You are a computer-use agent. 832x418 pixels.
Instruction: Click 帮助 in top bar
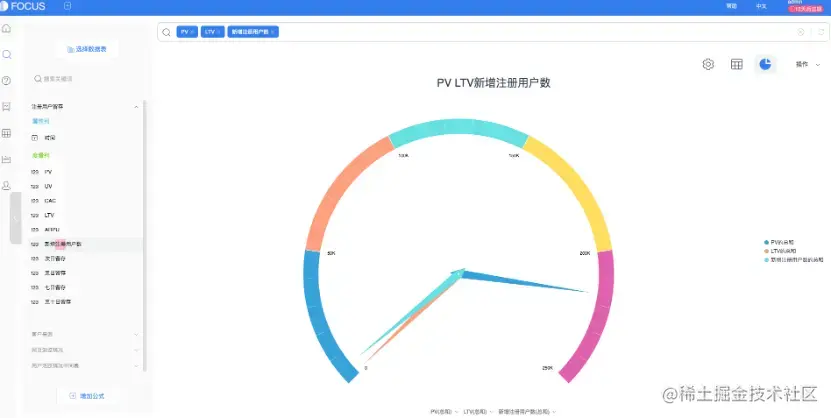(x=732, y=6)
